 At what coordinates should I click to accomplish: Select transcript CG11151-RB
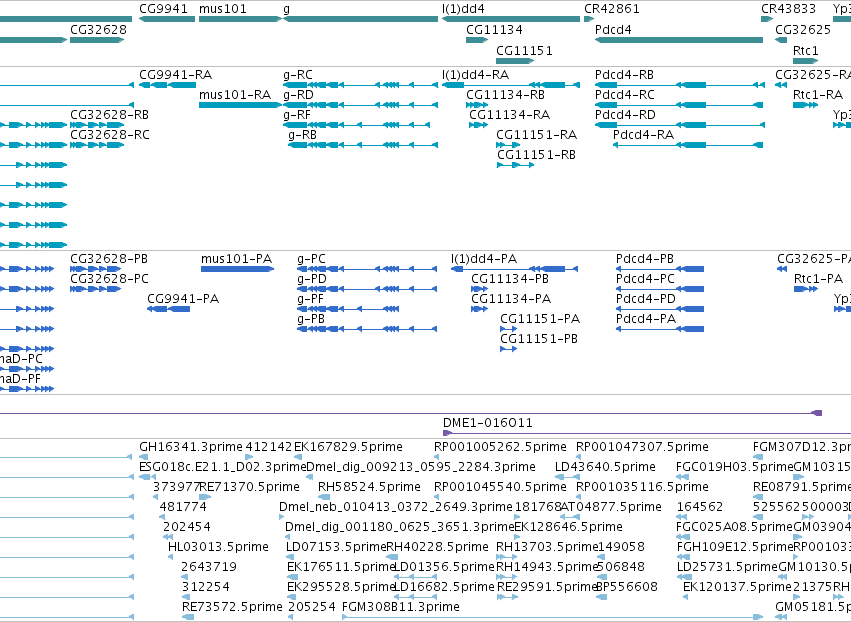pyautogui.click(x=536, y=155)
